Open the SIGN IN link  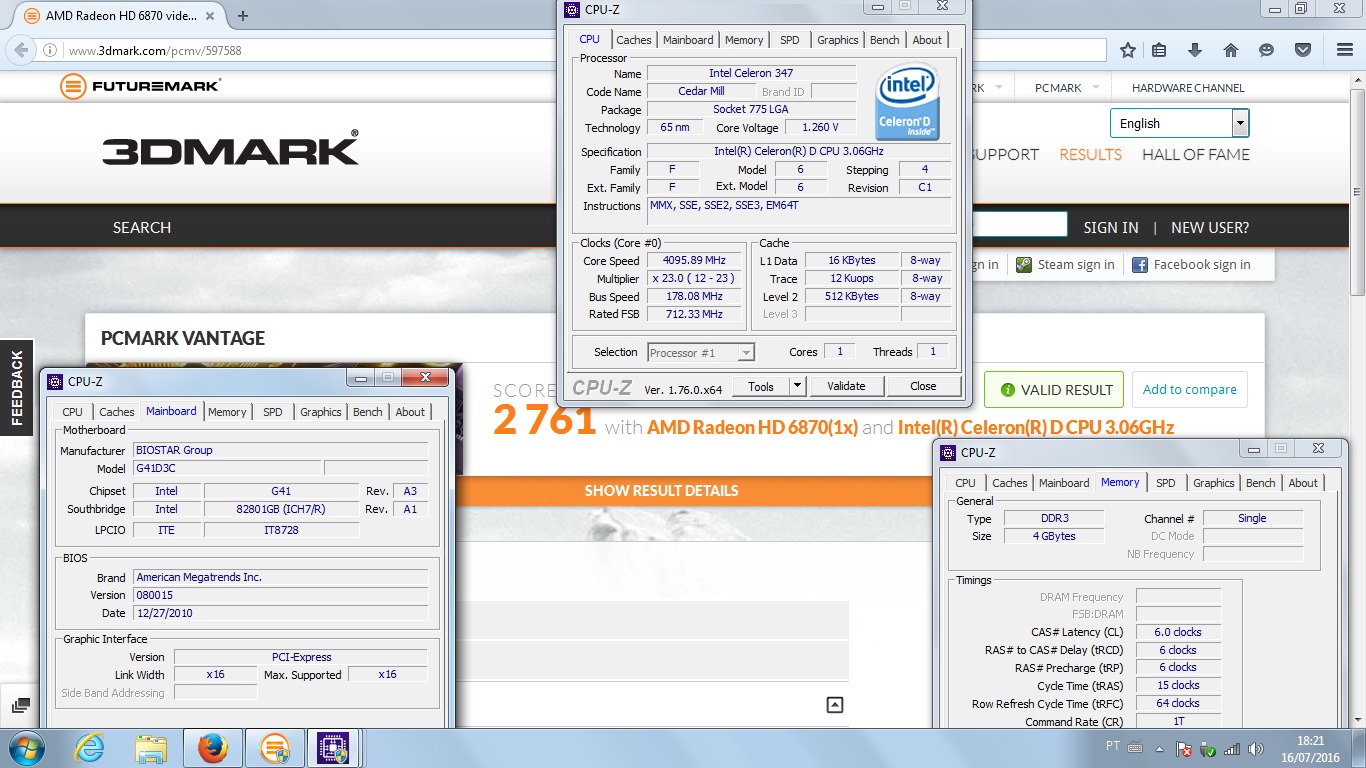(1111, 228)
